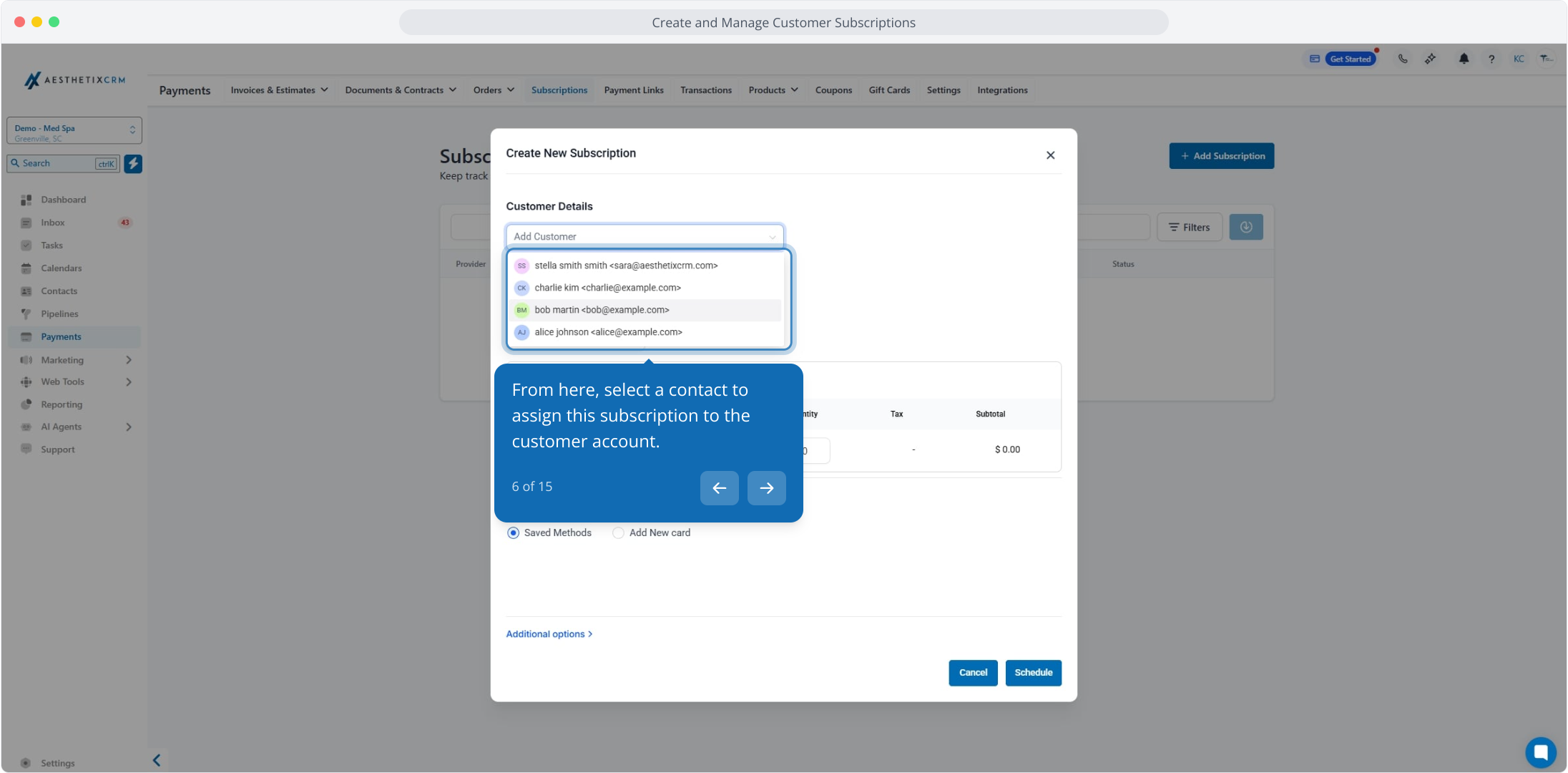Open the Transactions tab
The image size is (1568, 773).
[705, 90]
